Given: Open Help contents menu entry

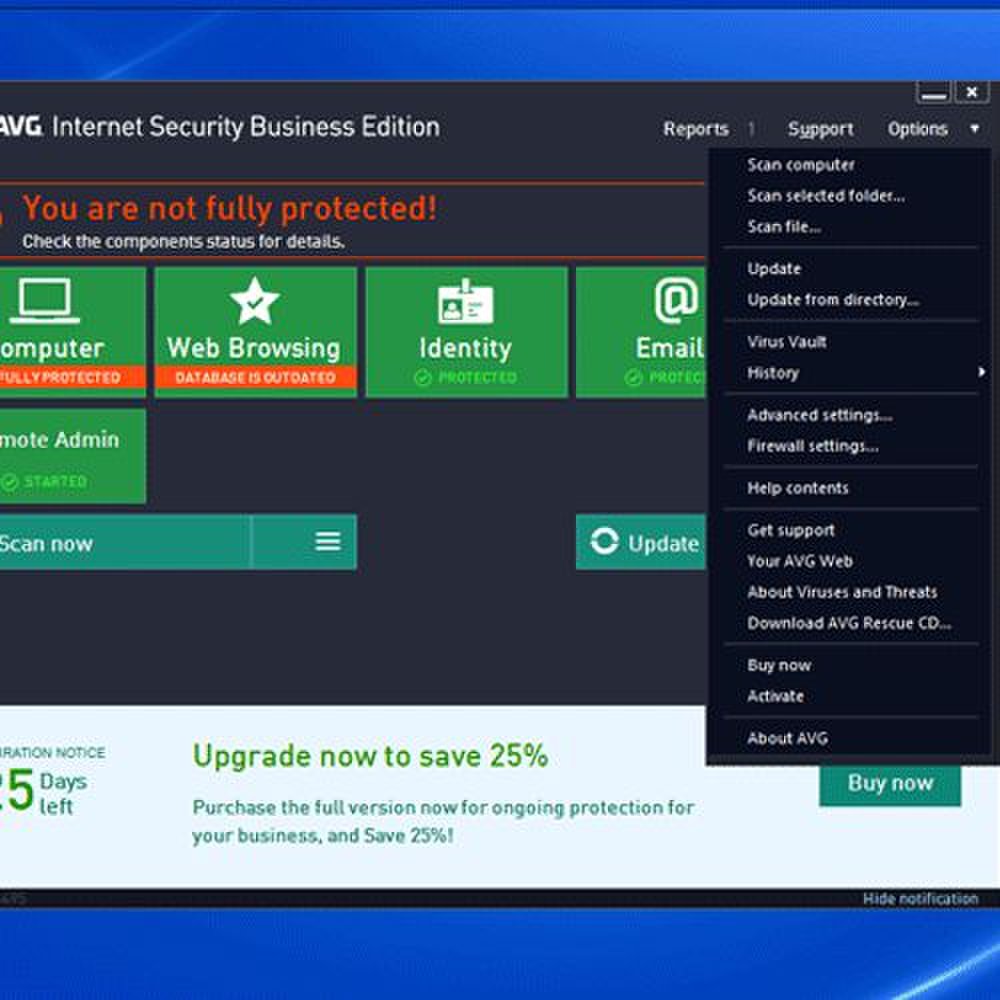Looking at the screenshot, I should click(x=798, y=488).
